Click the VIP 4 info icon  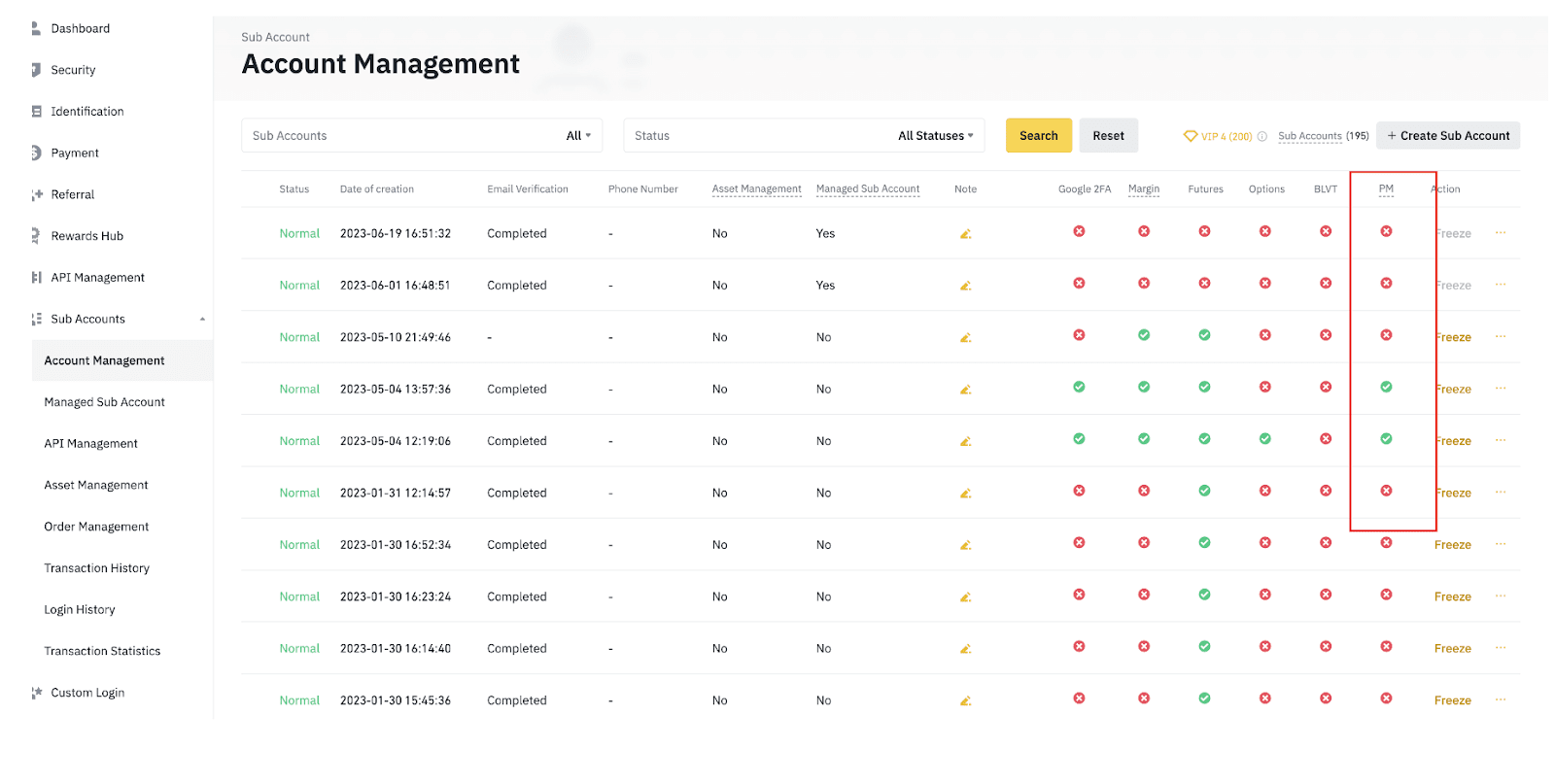pyautogui.click(x=1261, y=137)
